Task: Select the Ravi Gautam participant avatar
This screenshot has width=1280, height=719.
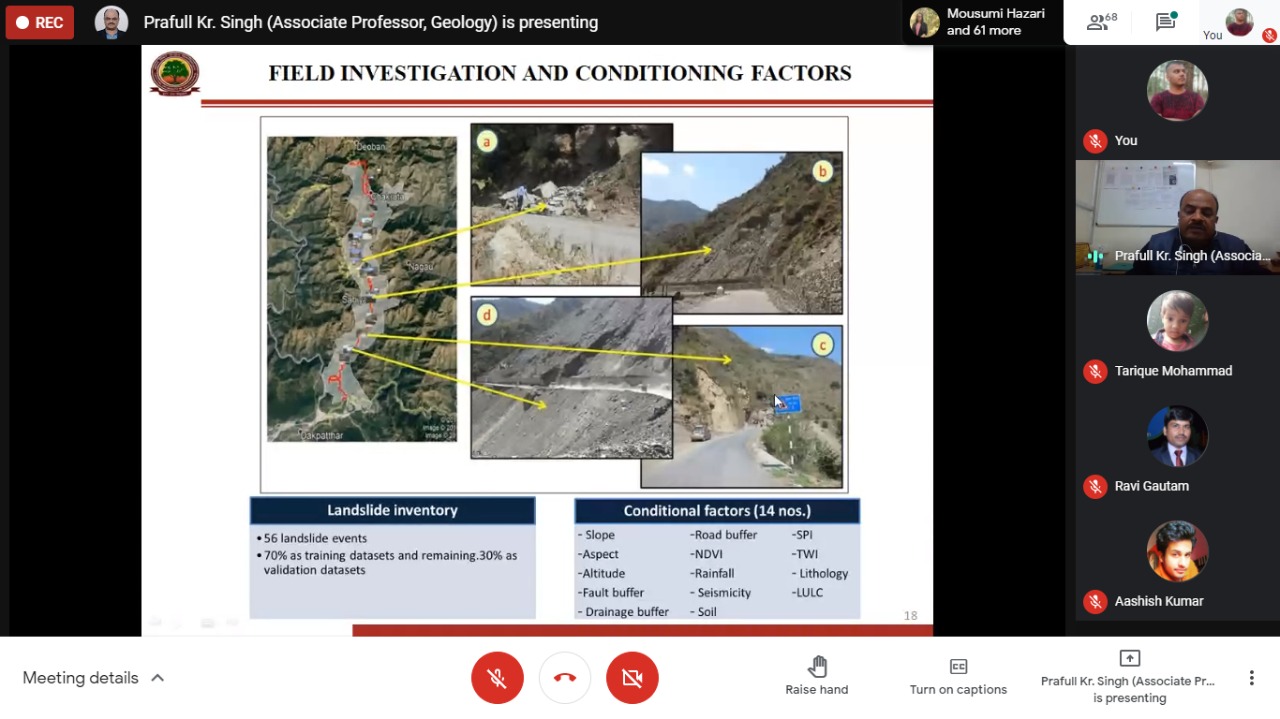Action: [1177, 436]
